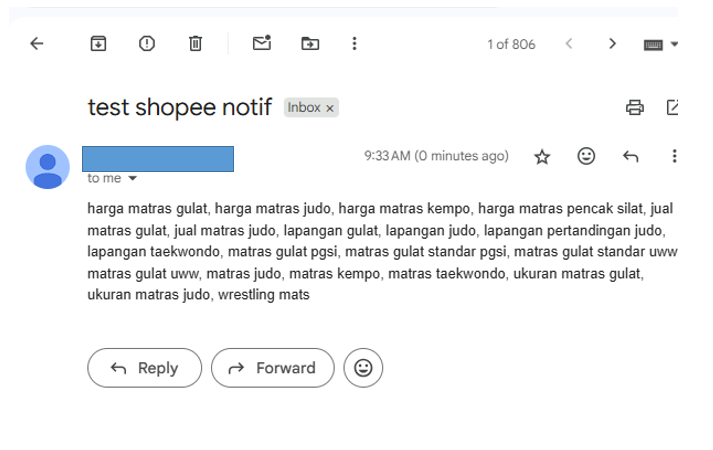Open message More options three dots
713x450 pixels.
coord(674,156)
